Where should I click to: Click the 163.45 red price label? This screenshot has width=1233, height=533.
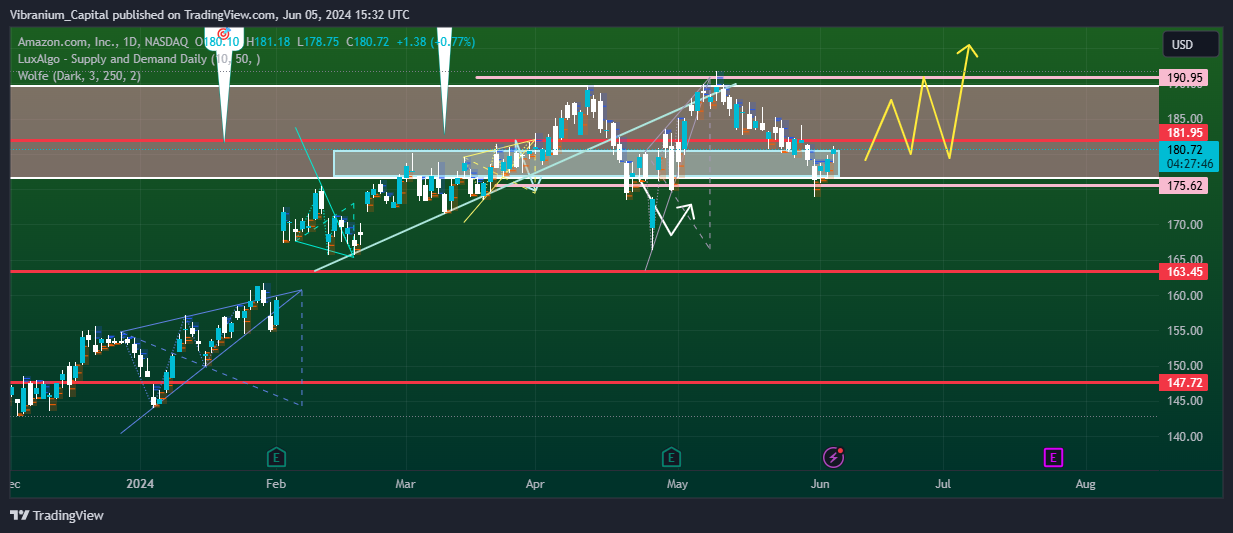1184,271
